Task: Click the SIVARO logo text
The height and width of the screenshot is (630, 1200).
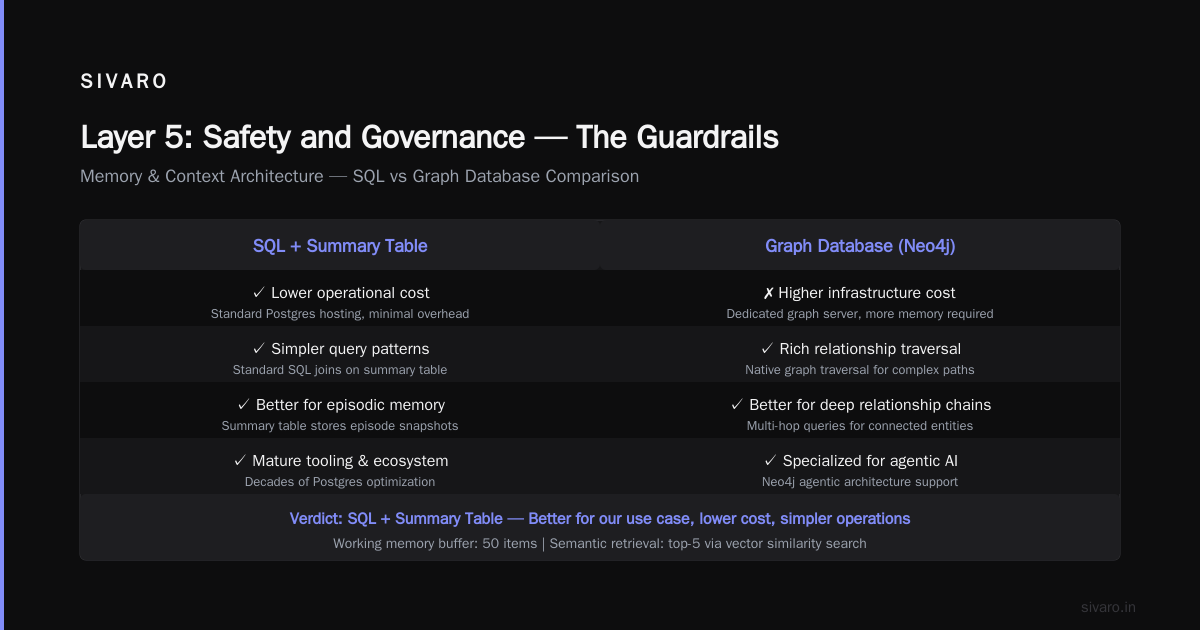Action: click(124, 82)
